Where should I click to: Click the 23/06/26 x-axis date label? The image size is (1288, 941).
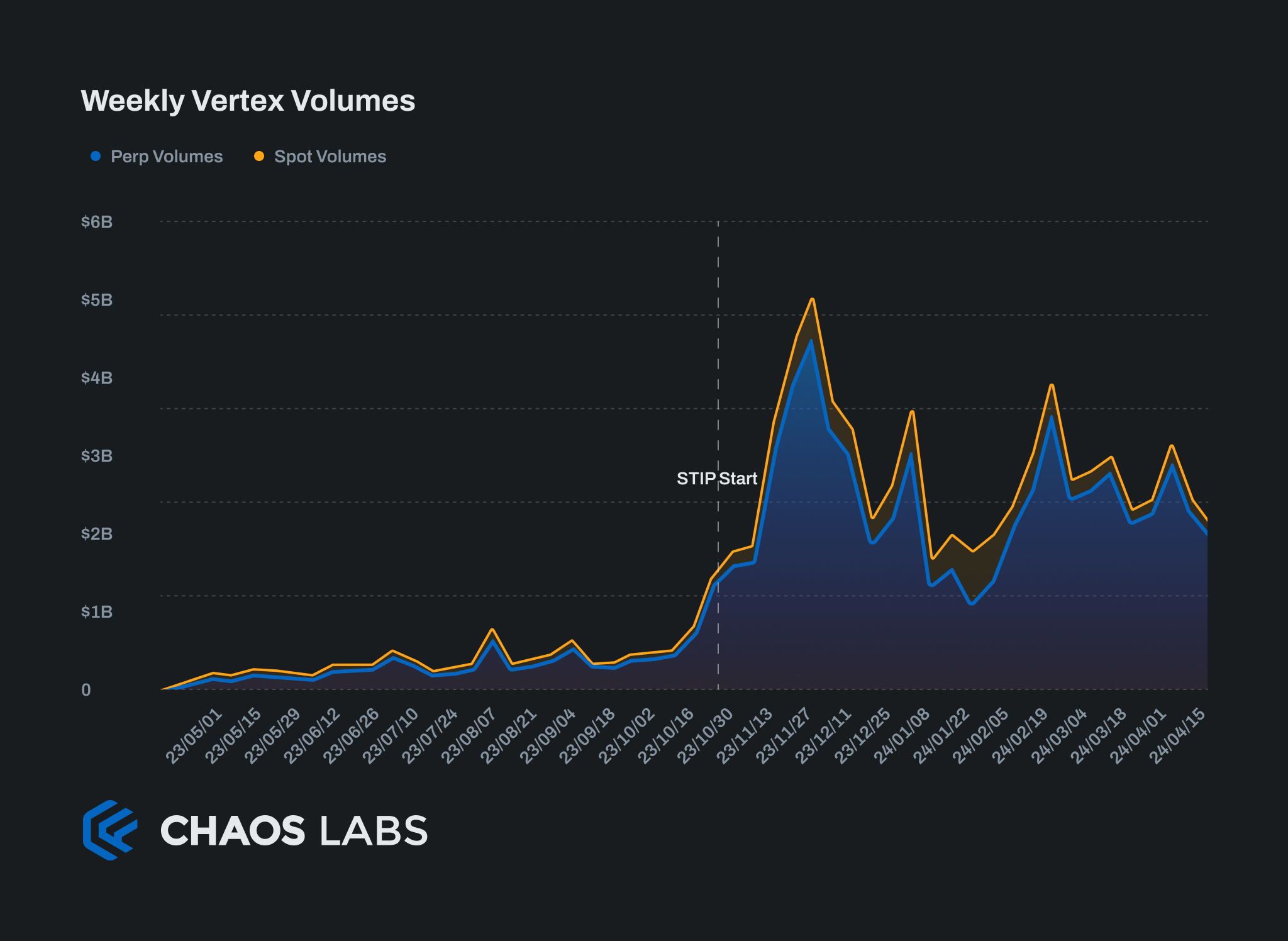[351, 736]
